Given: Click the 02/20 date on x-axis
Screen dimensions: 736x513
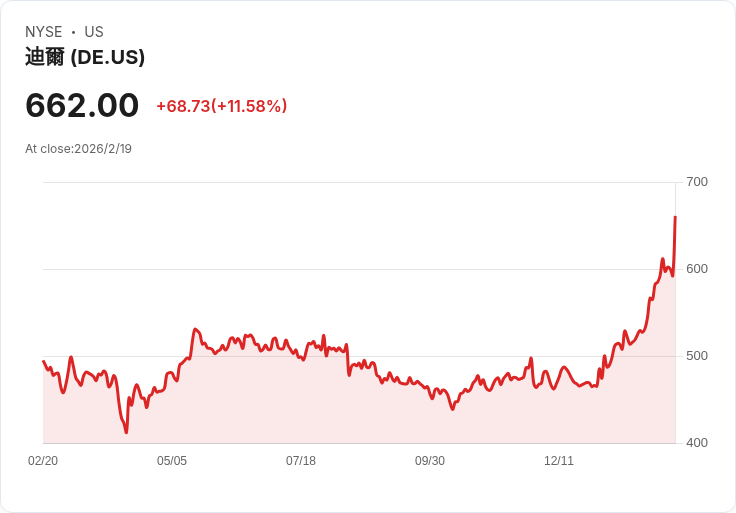Looking at the screenshot, I should click(43, 461).
